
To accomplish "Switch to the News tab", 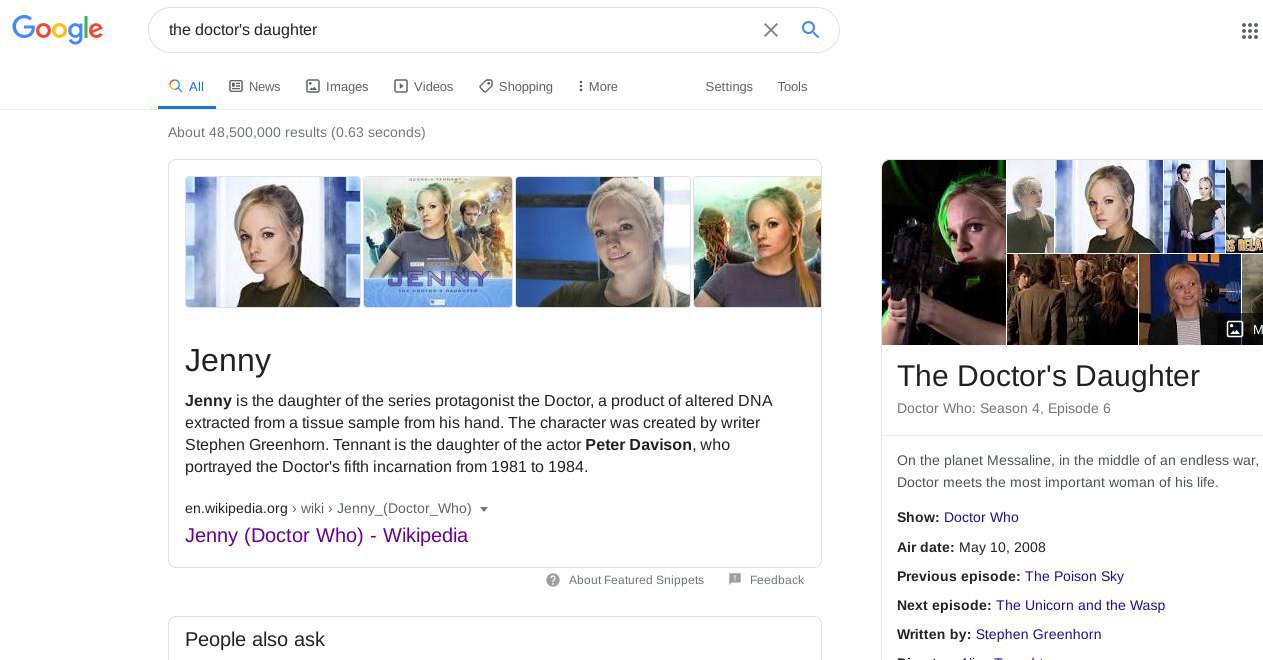I will click(255, 87).
